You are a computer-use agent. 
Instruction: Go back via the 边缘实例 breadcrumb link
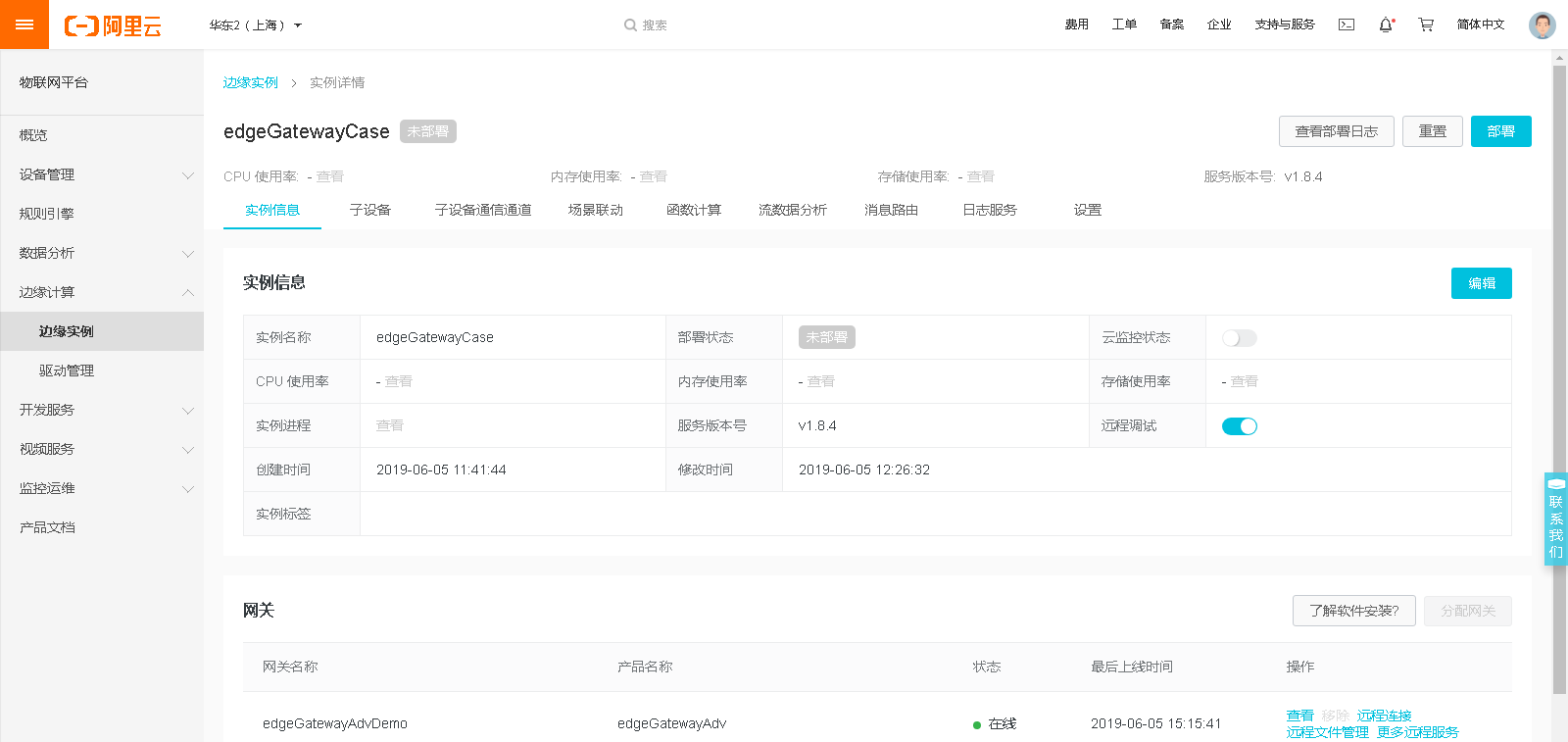(x=251, y=82)
